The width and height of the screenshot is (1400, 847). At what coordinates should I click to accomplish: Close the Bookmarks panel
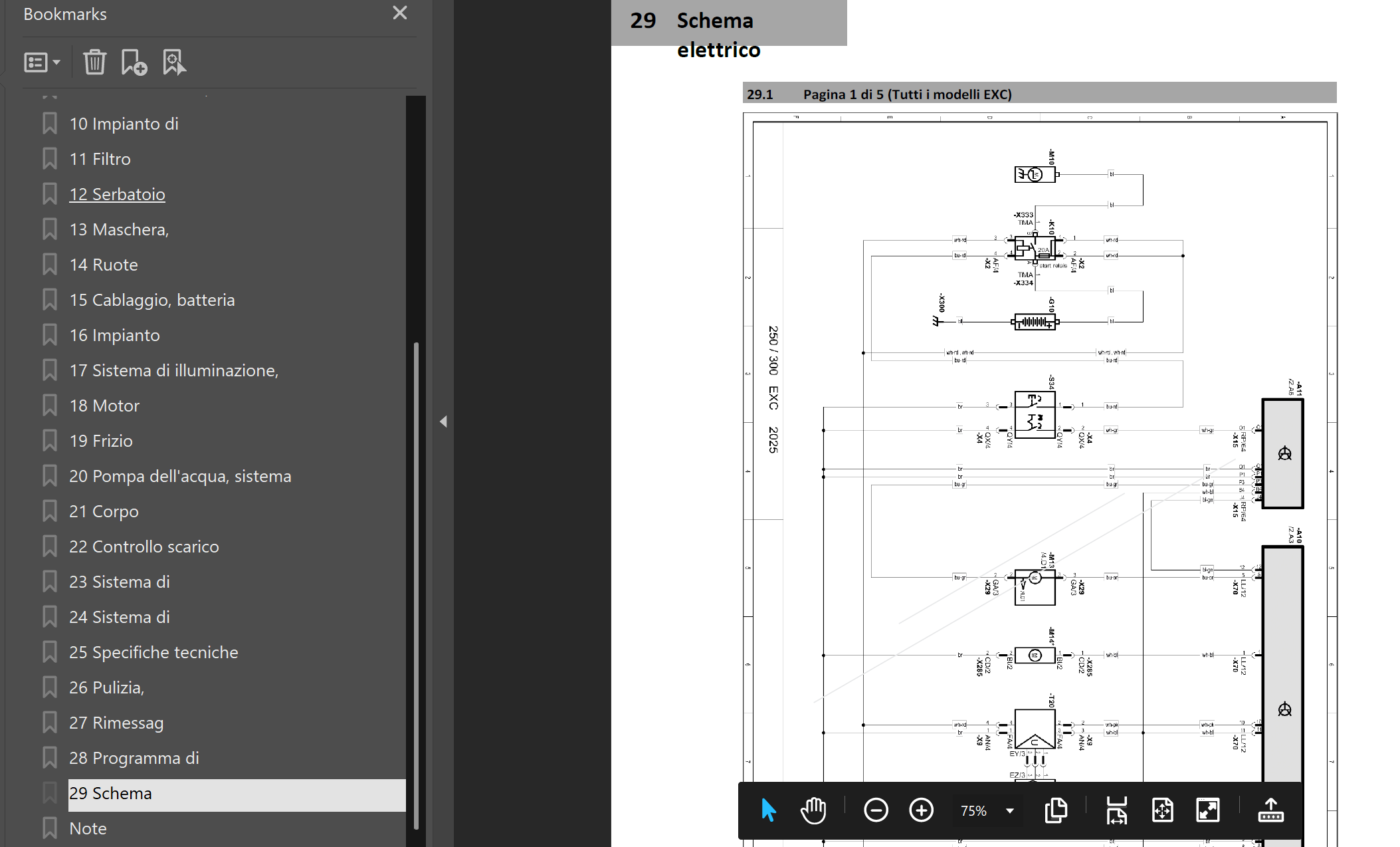(x=400, y=13)
